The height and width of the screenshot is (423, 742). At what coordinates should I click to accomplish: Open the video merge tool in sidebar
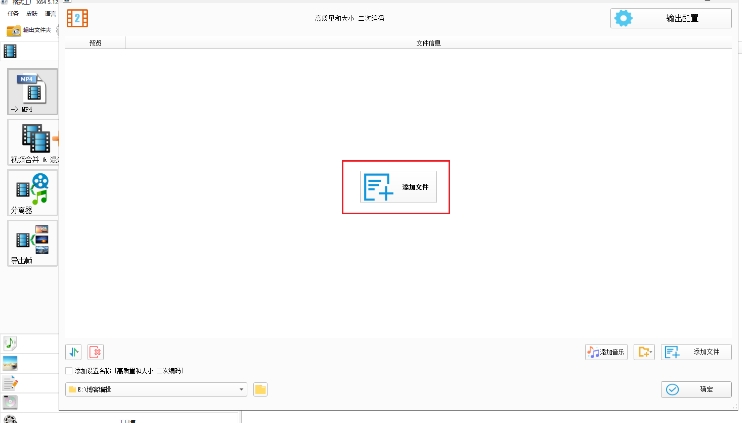(33, 142)
